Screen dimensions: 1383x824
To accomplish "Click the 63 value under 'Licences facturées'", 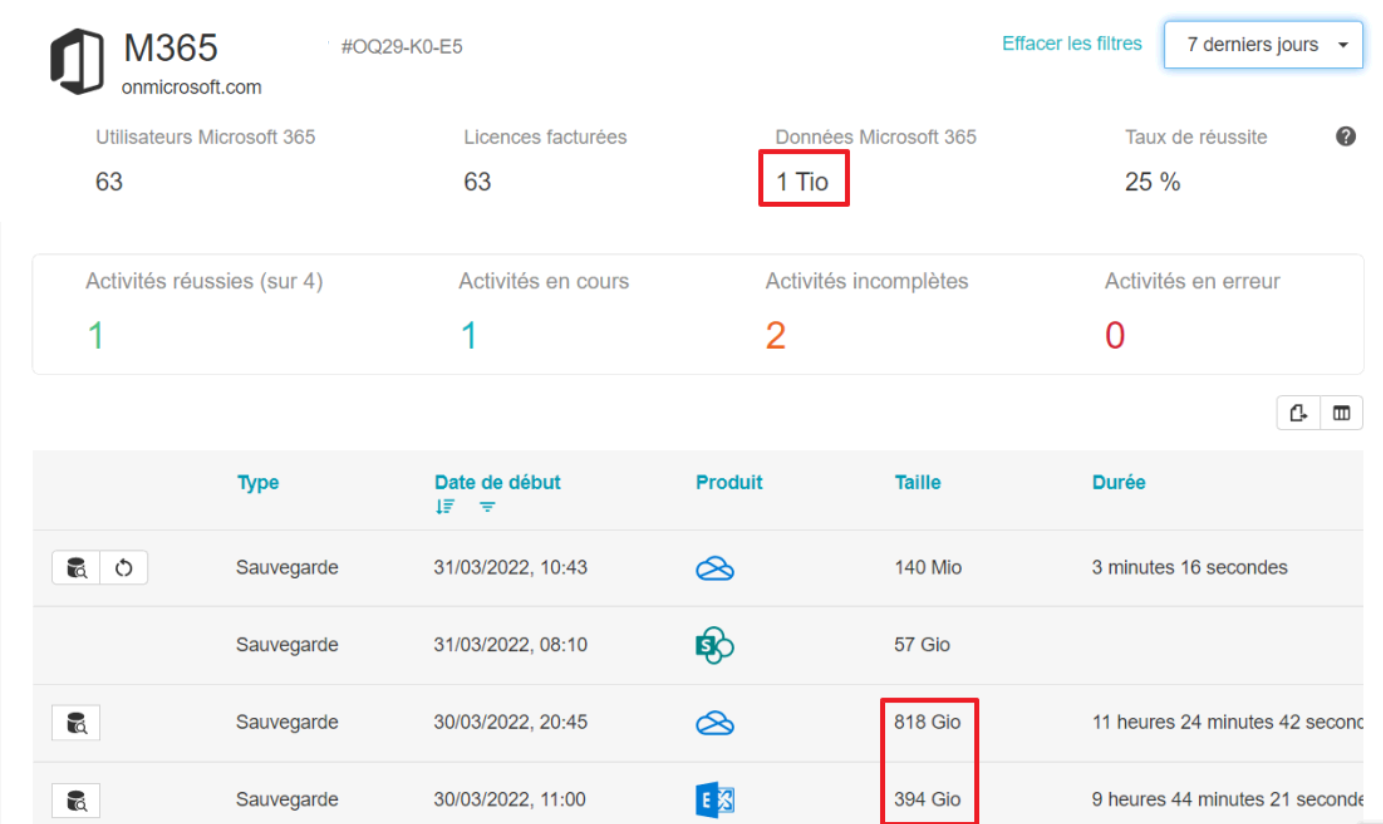I will 478,182.
